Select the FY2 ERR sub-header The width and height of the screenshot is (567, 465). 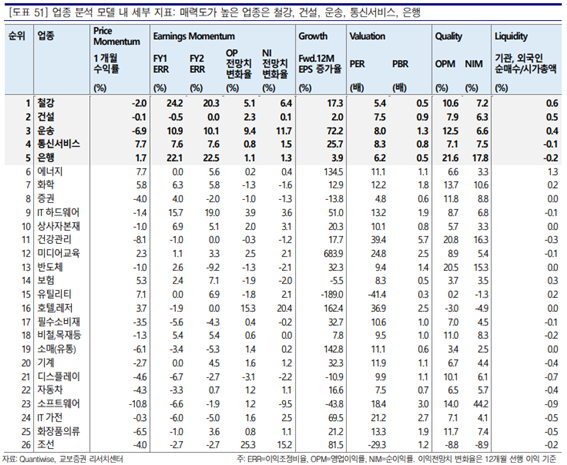197,64
